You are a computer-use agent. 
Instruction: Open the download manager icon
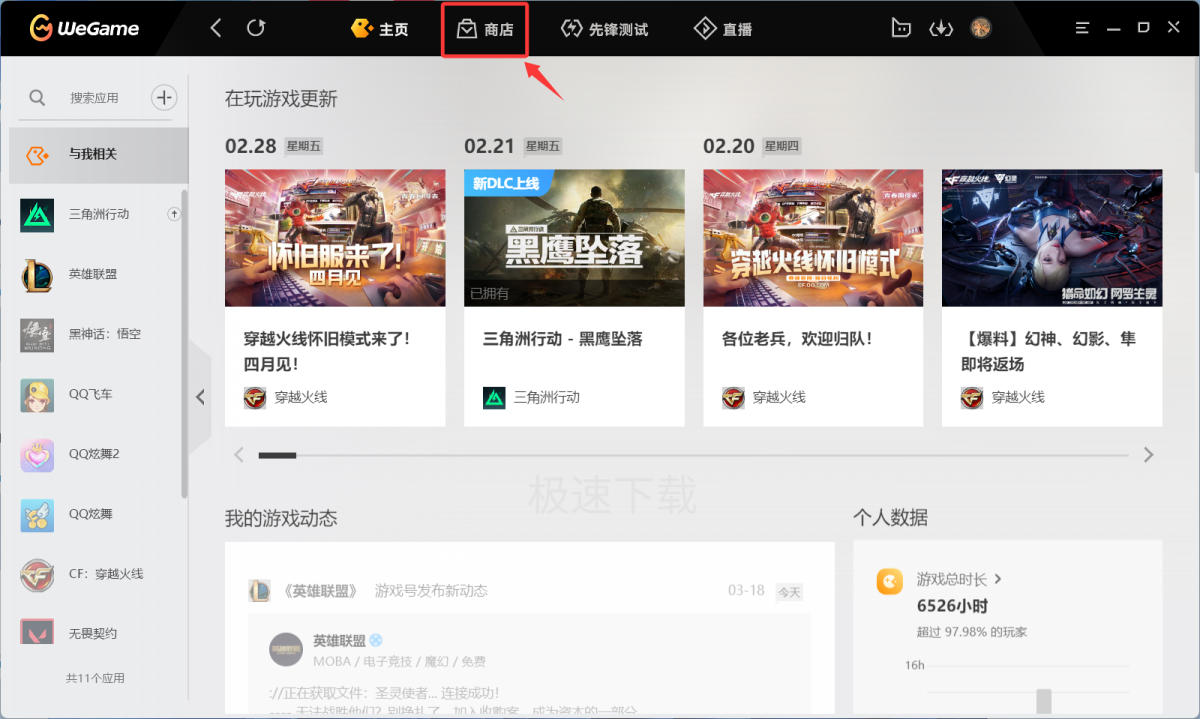click(x=941, y=28)
